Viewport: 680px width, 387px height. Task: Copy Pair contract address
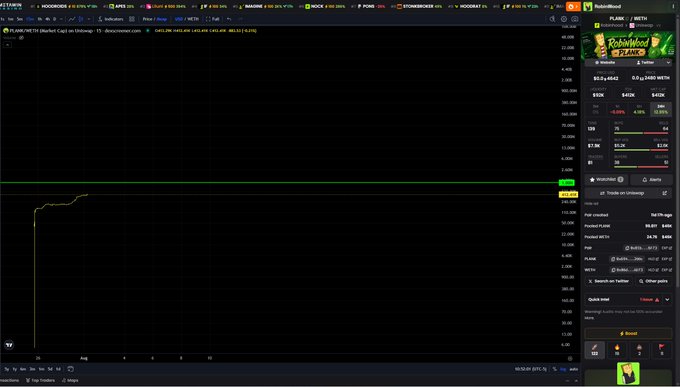tap(641, 248)
